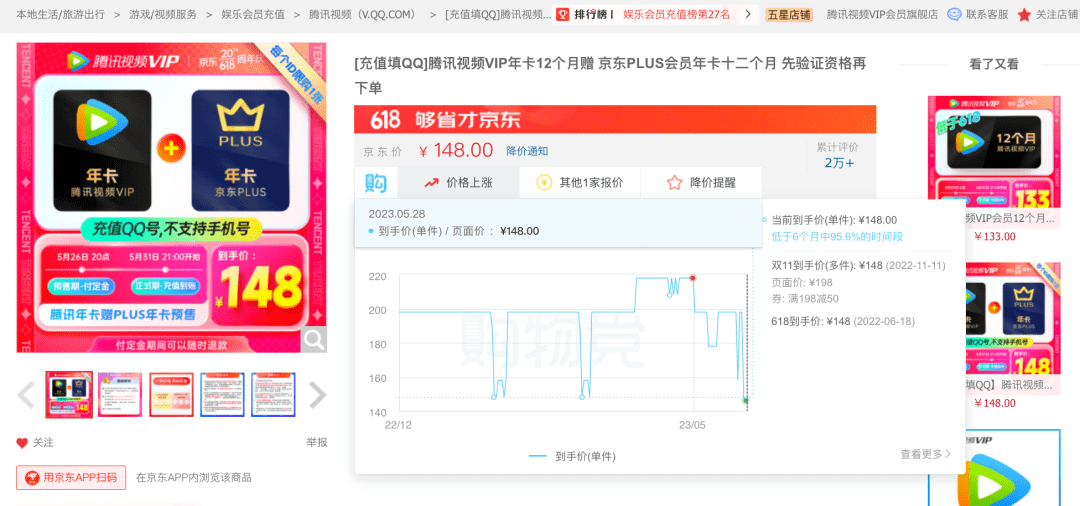Expand ranking banner with right chevron
The width and height of the screenshot is (1080, 506).
click(x=748, y=14)
